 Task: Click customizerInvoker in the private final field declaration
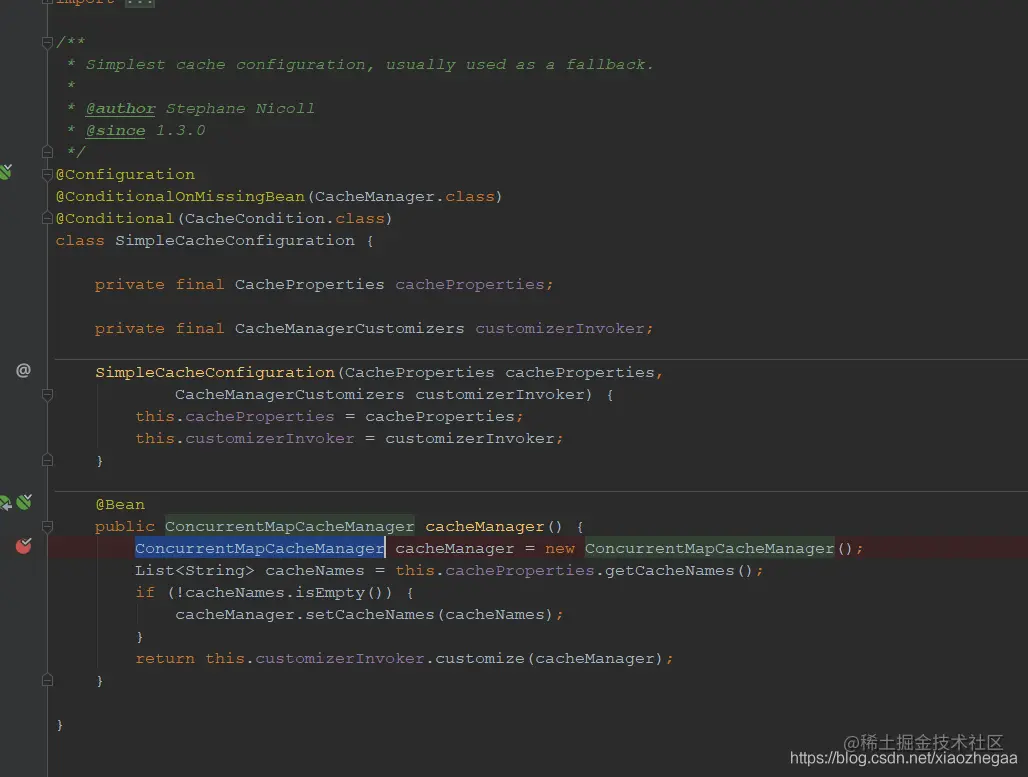tap(560, 329)
